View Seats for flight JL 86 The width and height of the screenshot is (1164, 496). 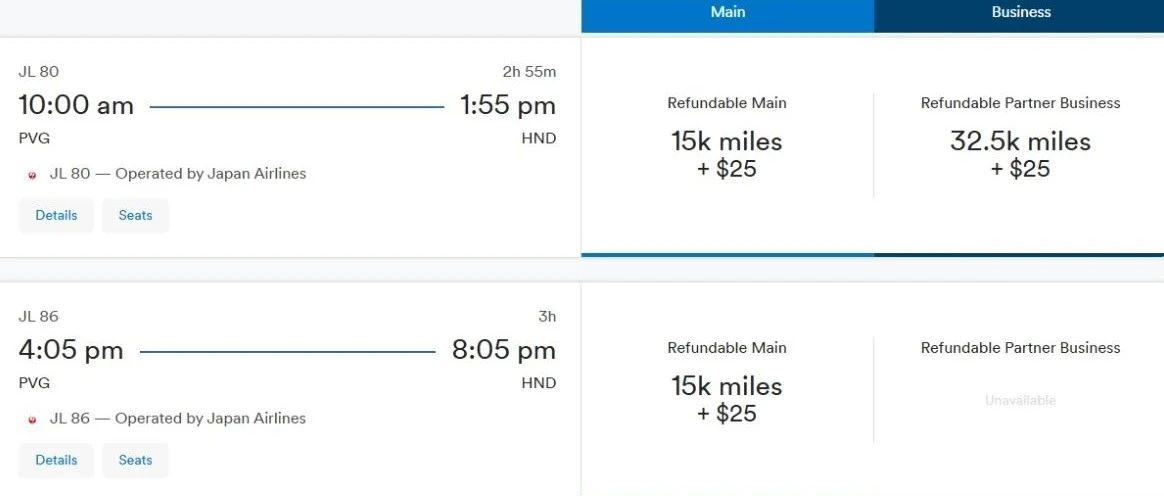(135, 460)
